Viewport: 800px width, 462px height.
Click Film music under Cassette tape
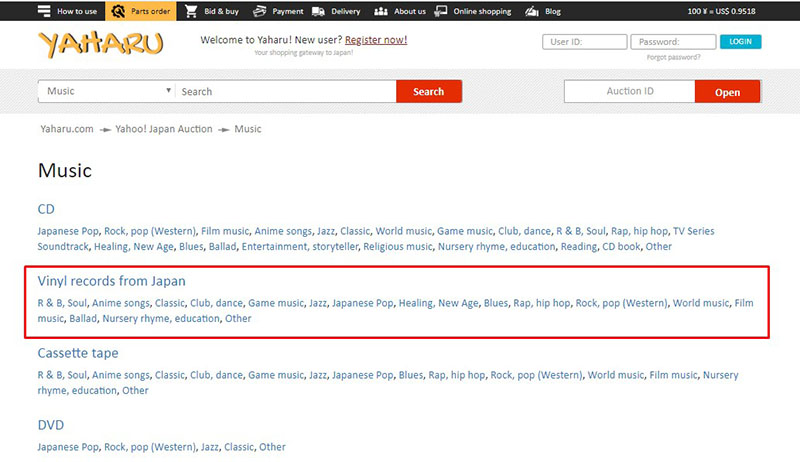click(x=673, y=375)
